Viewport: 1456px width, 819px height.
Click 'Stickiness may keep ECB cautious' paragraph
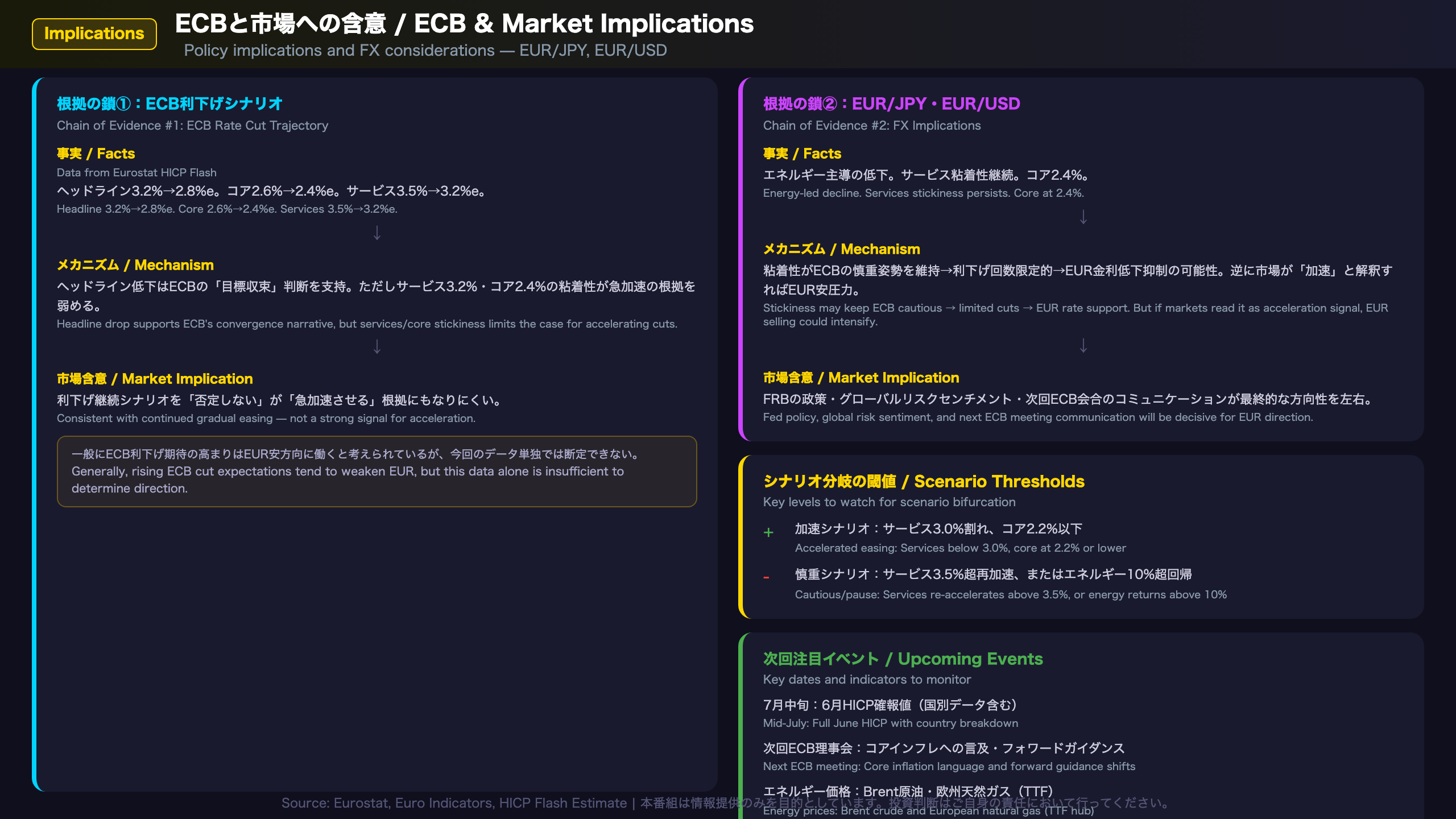pos(1076,315)
